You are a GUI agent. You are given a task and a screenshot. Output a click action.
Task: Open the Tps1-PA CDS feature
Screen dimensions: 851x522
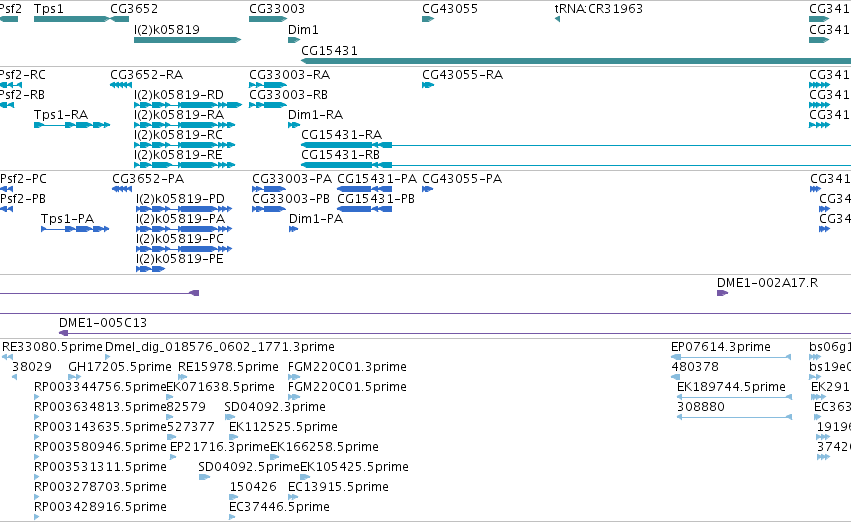tap(75, 229)
